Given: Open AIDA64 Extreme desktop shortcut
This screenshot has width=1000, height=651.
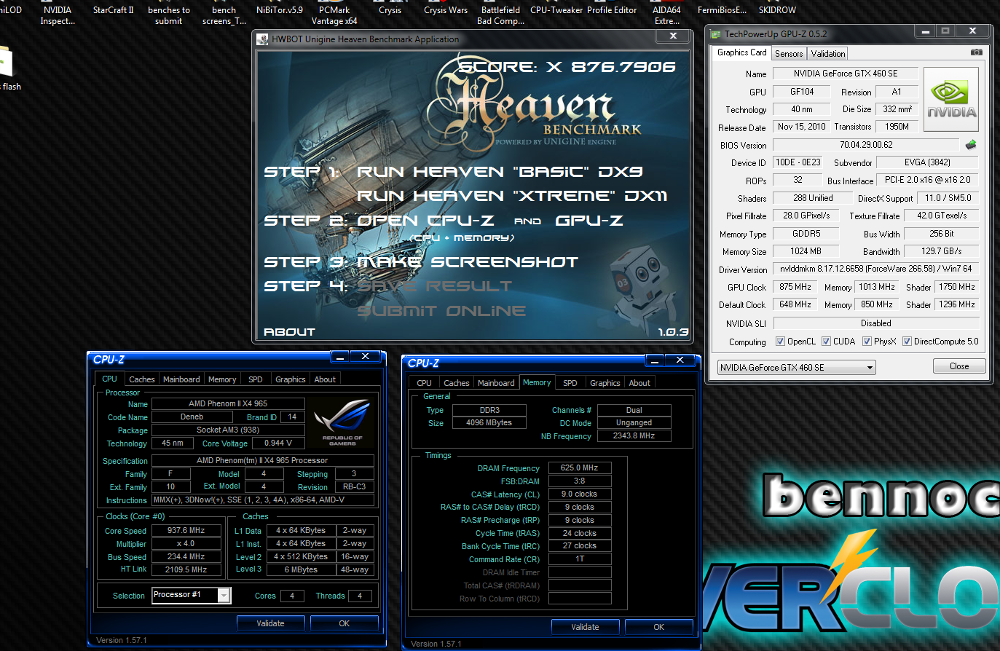Looking at the screenshot, I should pyautogui.click(x=666, y=15).
